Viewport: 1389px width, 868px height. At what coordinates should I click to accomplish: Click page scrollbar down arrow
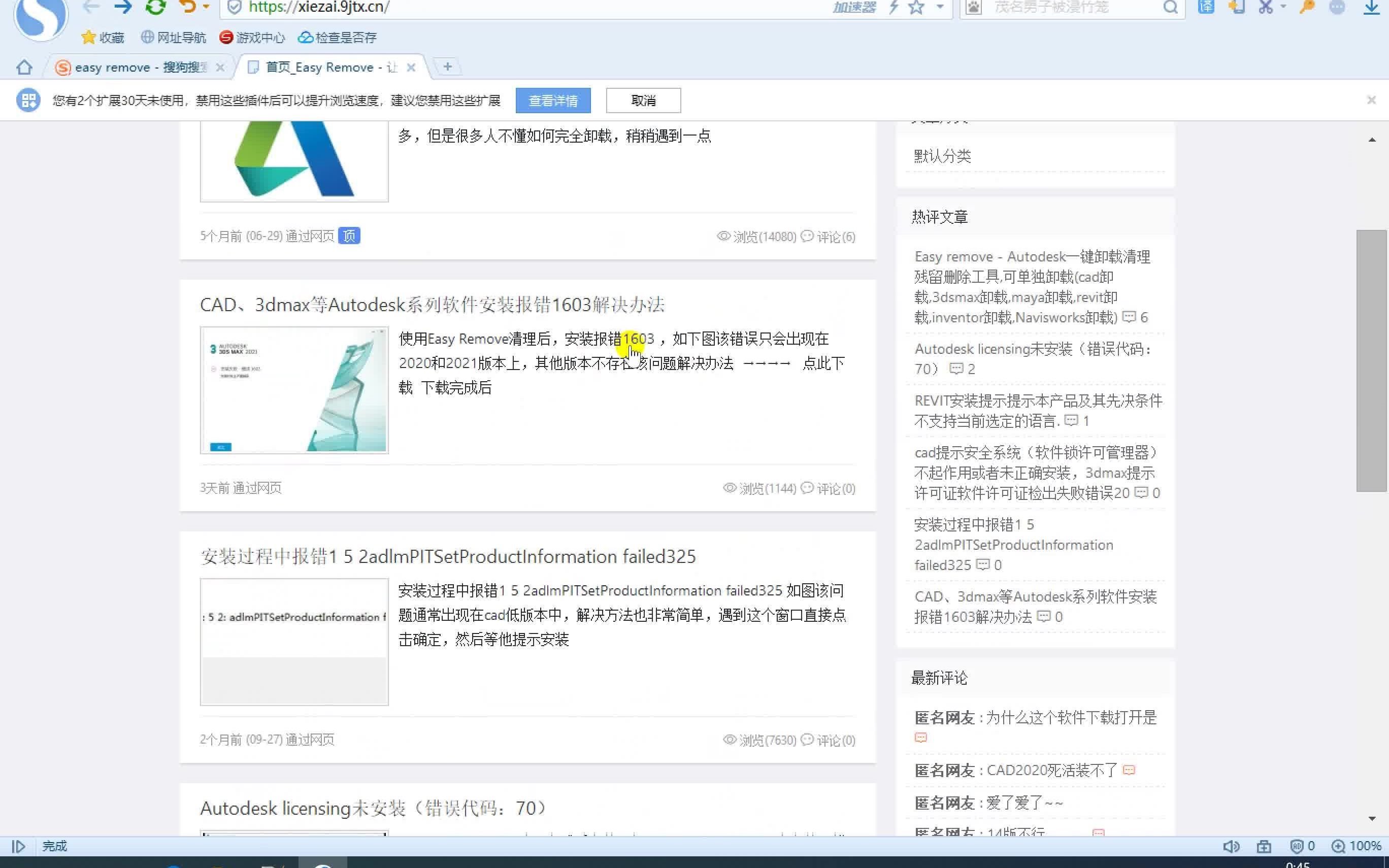tap(1372, 819)
